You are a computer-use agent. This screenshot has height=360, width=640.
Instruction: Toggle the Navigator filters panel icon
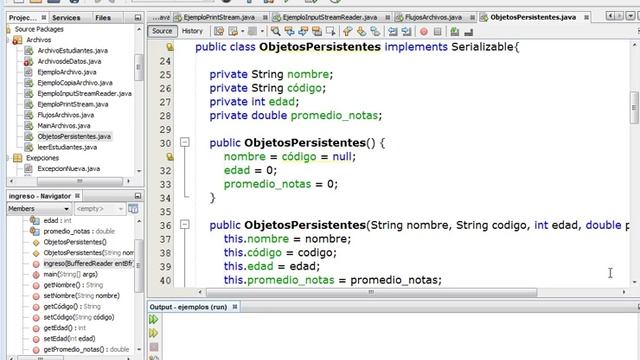pos(133,209)
